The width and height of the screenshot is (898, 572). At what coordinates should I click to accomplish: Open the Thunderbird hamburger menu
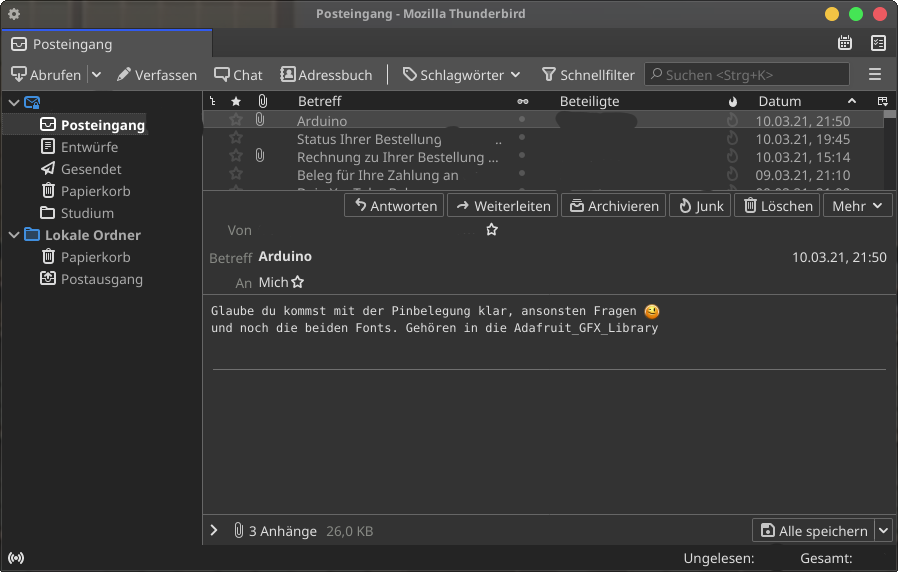coord(875,74)
